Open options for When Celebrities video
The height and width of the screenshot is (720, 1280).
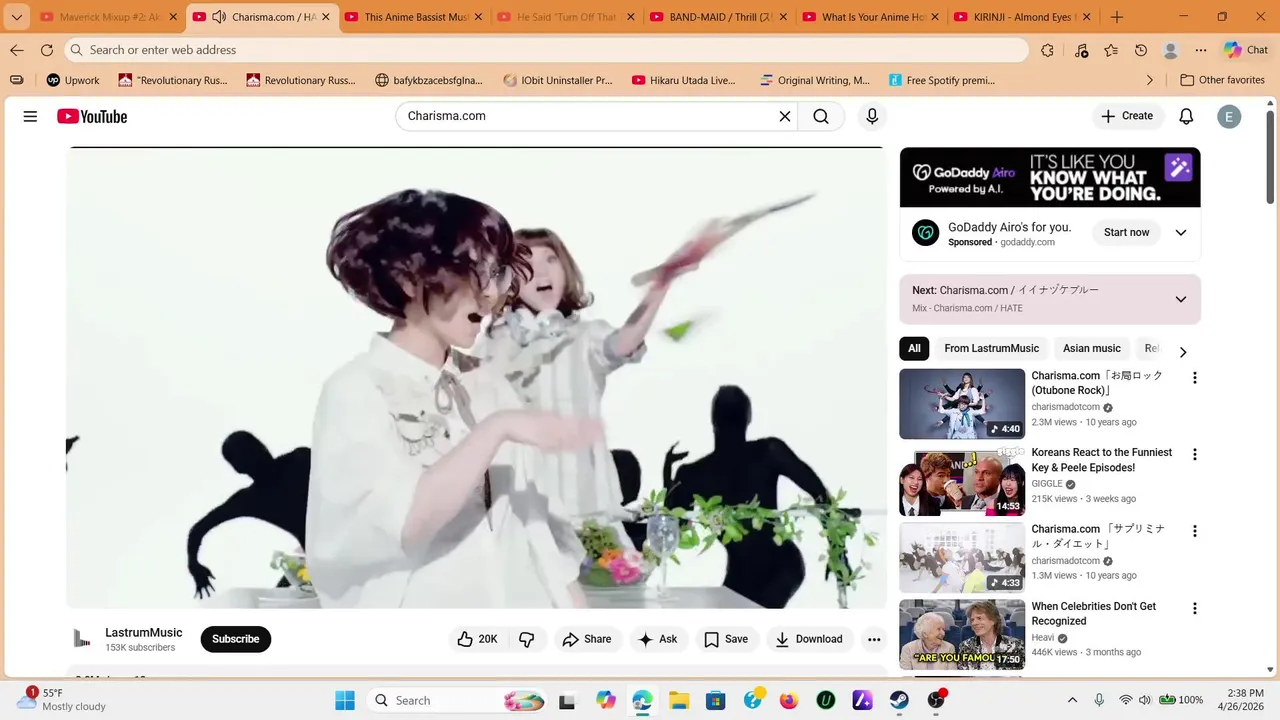coord(1194,608)
